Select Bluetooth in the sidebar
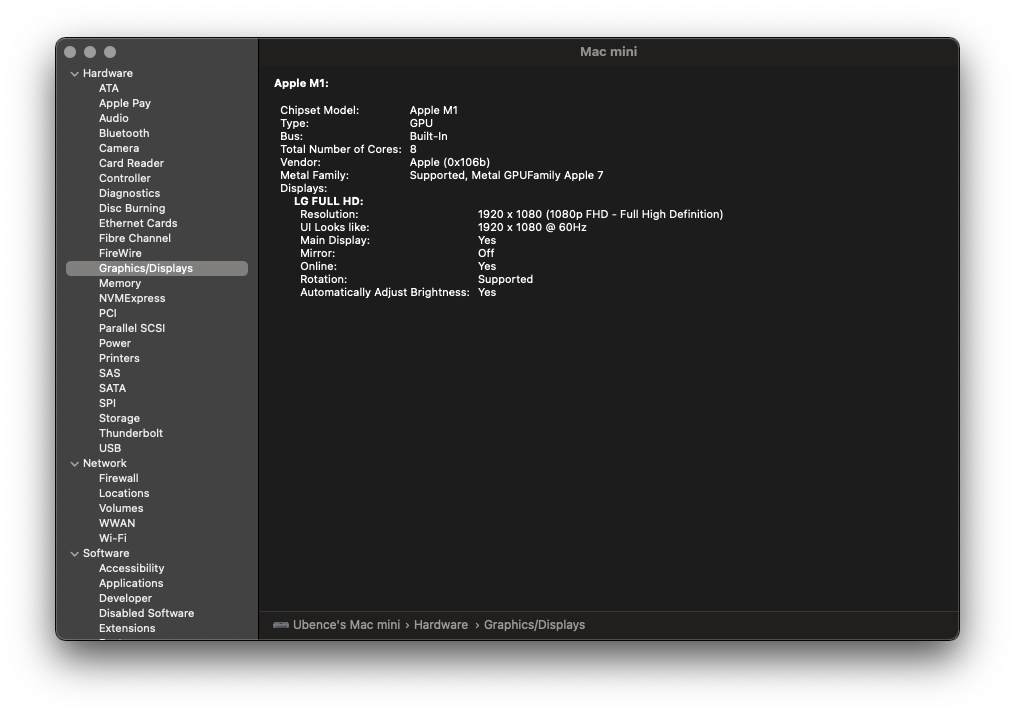This screenshot has width=1015, height=714. (x=124, y=133)
